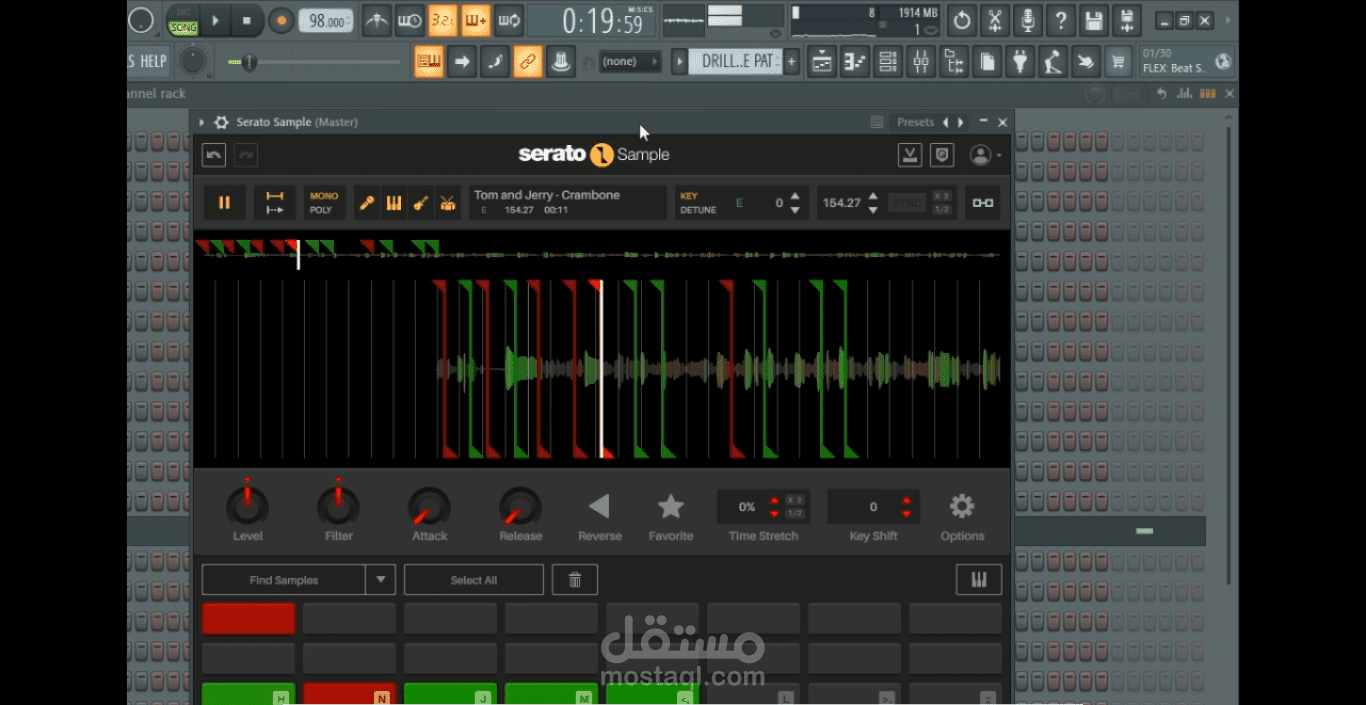Click the tempo field showing 98.000

click(x=326, y=21)
